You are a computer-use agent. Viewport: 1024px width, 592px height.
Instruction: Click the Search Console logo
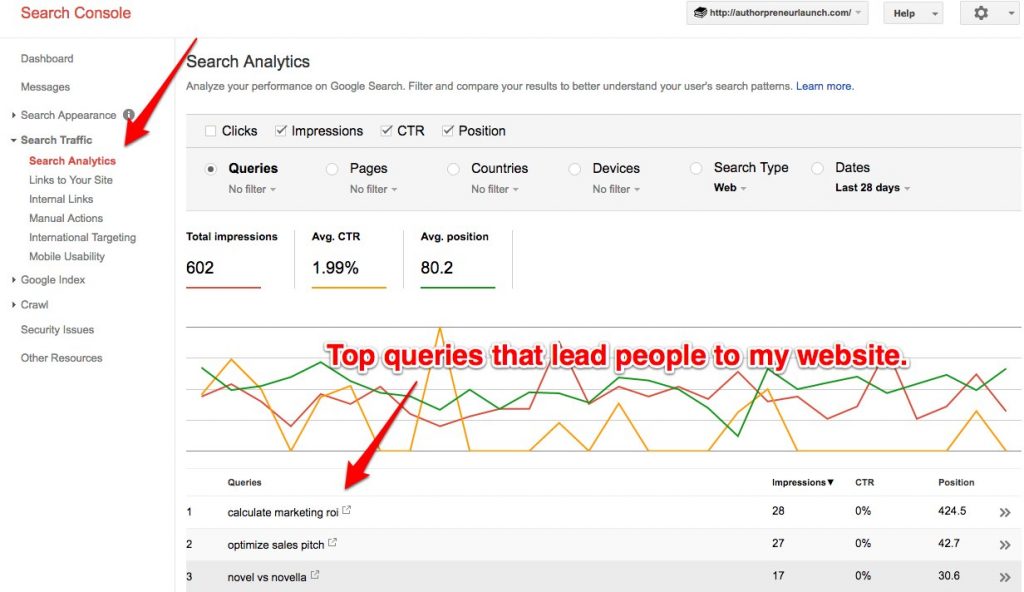(76, 13)
